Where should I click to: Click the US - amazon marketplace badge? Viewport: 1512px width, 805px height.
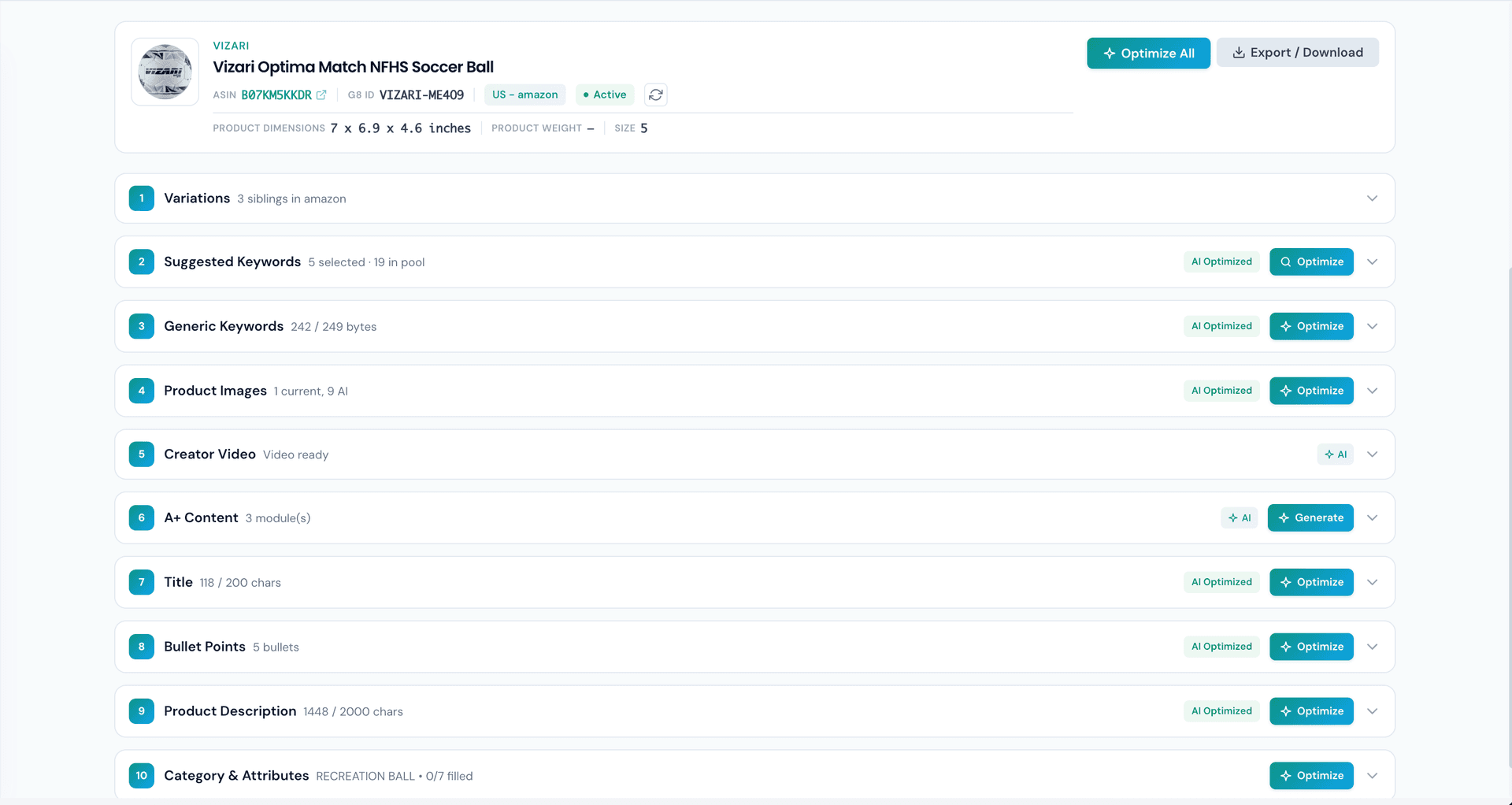(524, 95)
